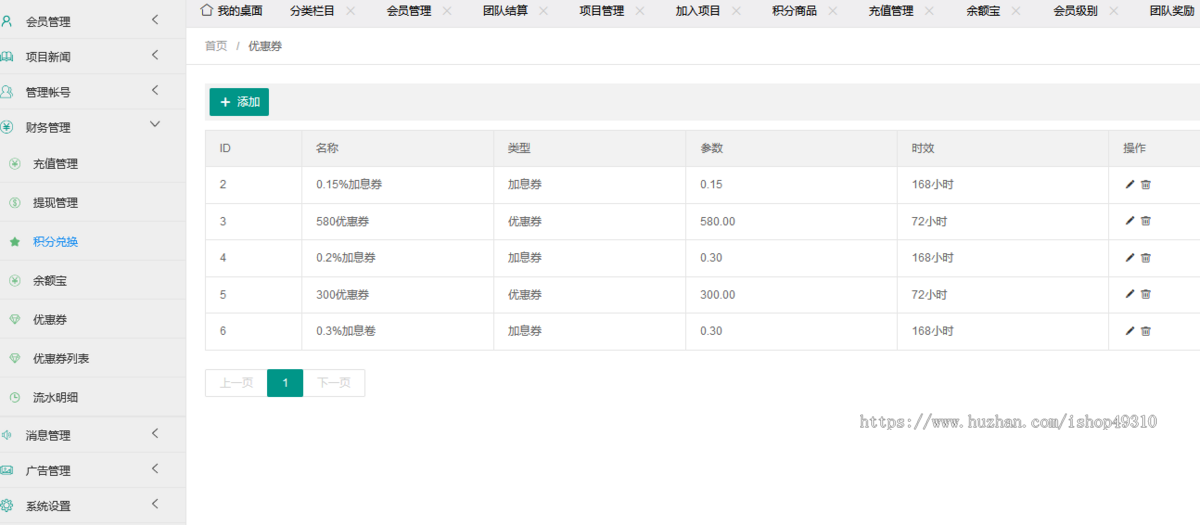Click the 消息管理 speaker icon
Screen dimensions: 1200x525
point(7,435)
